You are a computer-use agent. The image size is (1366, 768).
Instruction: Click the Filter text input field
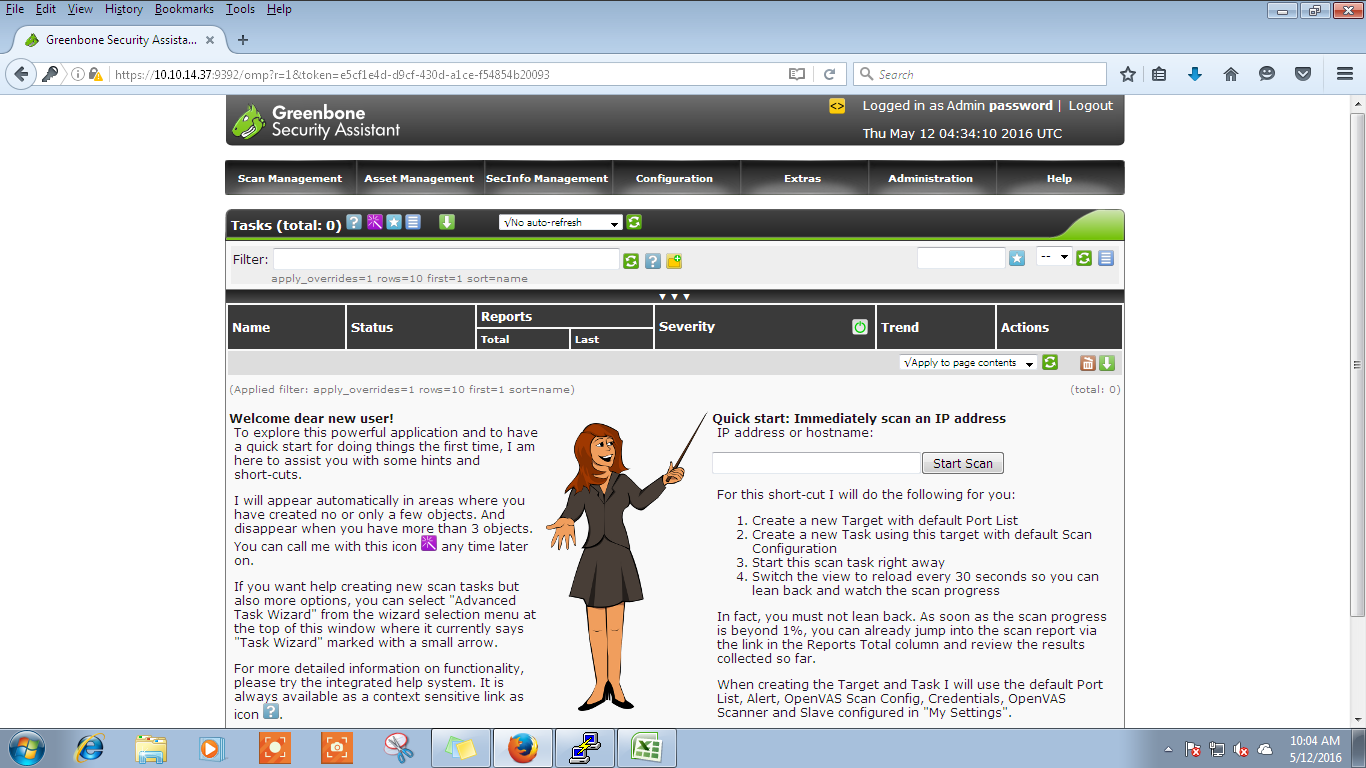click(446, 259)
